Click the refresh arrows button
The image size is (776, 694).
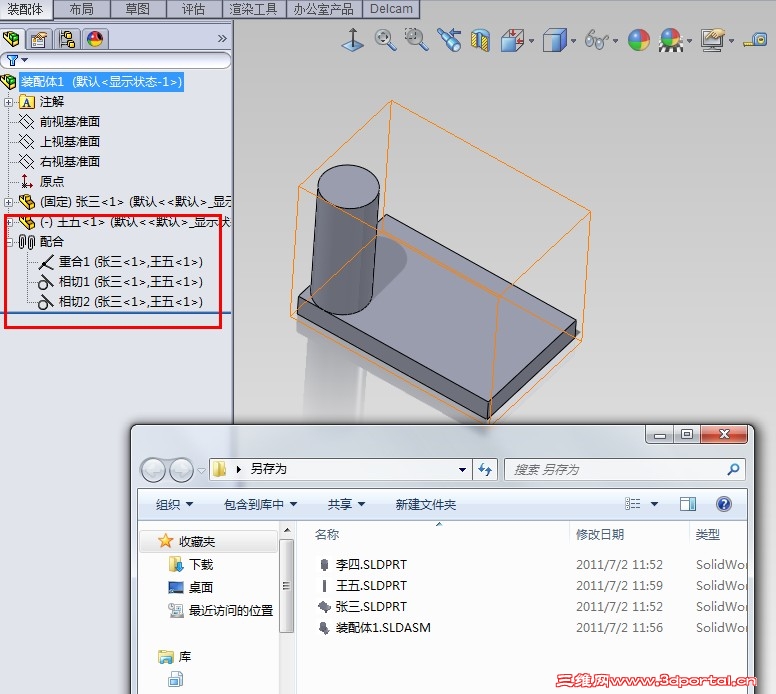pyautogui.click(x=485, y=469)
